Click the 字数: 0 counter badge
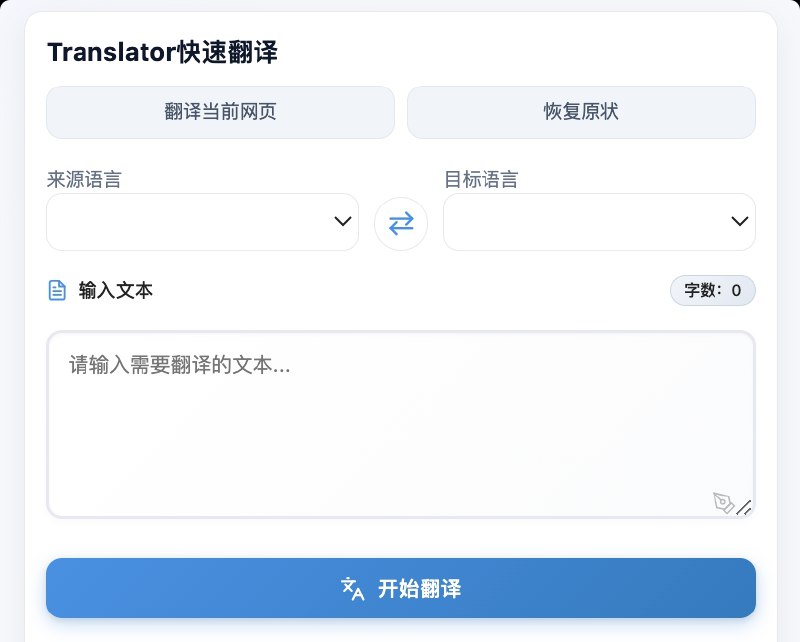 click(x=713, y=290)
